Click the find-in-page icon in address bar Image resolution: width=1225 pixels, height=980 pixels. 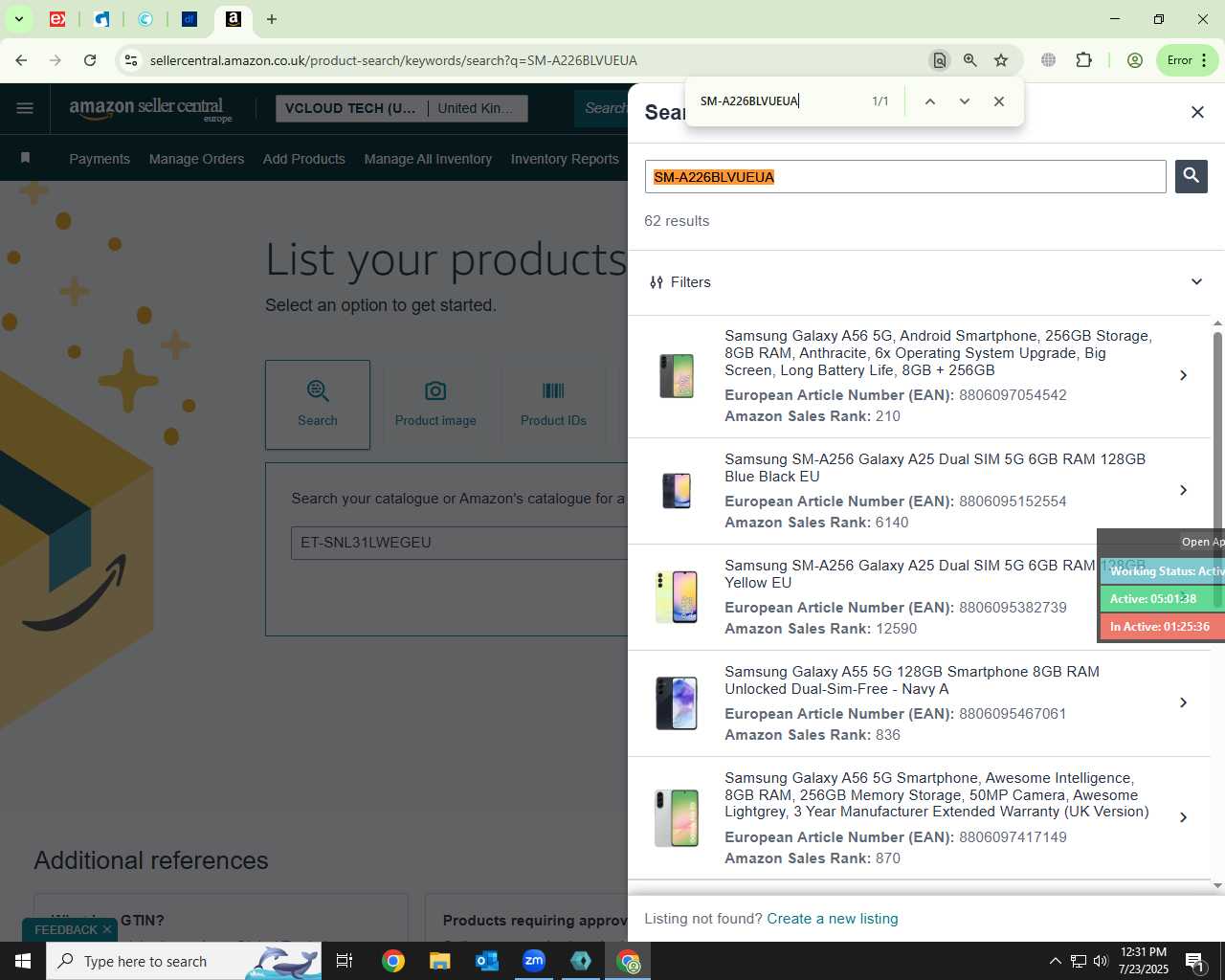[x=940, y=60]
